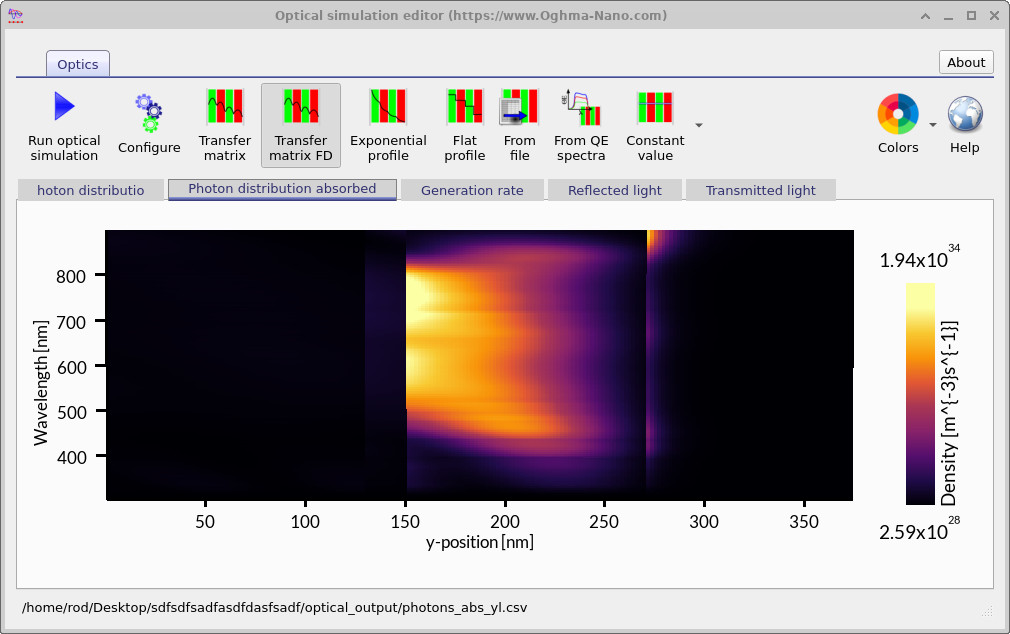1010x634 pixels.
Task: Switch to the Generation rate tab
Action: click(472, 190)
